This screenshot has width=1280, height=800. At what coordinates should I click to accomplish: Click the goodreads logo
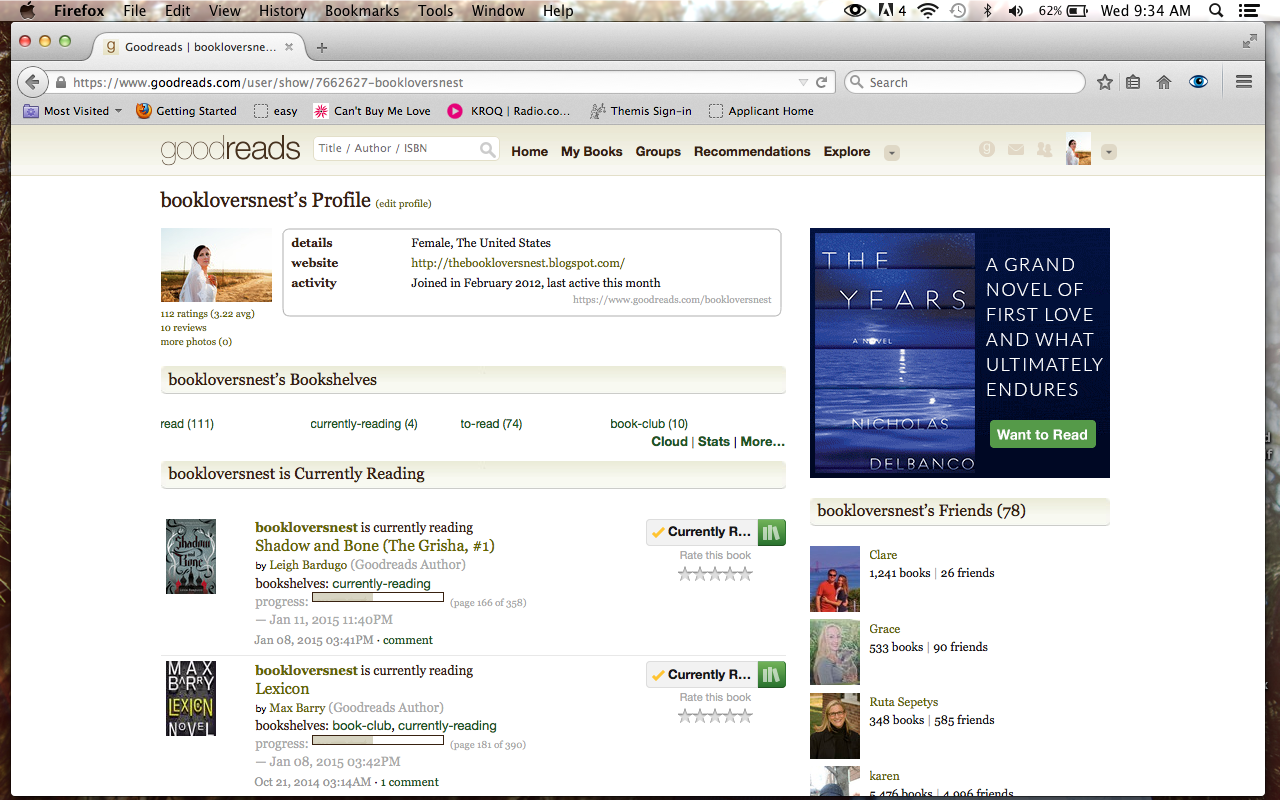(x=230, y=150)
